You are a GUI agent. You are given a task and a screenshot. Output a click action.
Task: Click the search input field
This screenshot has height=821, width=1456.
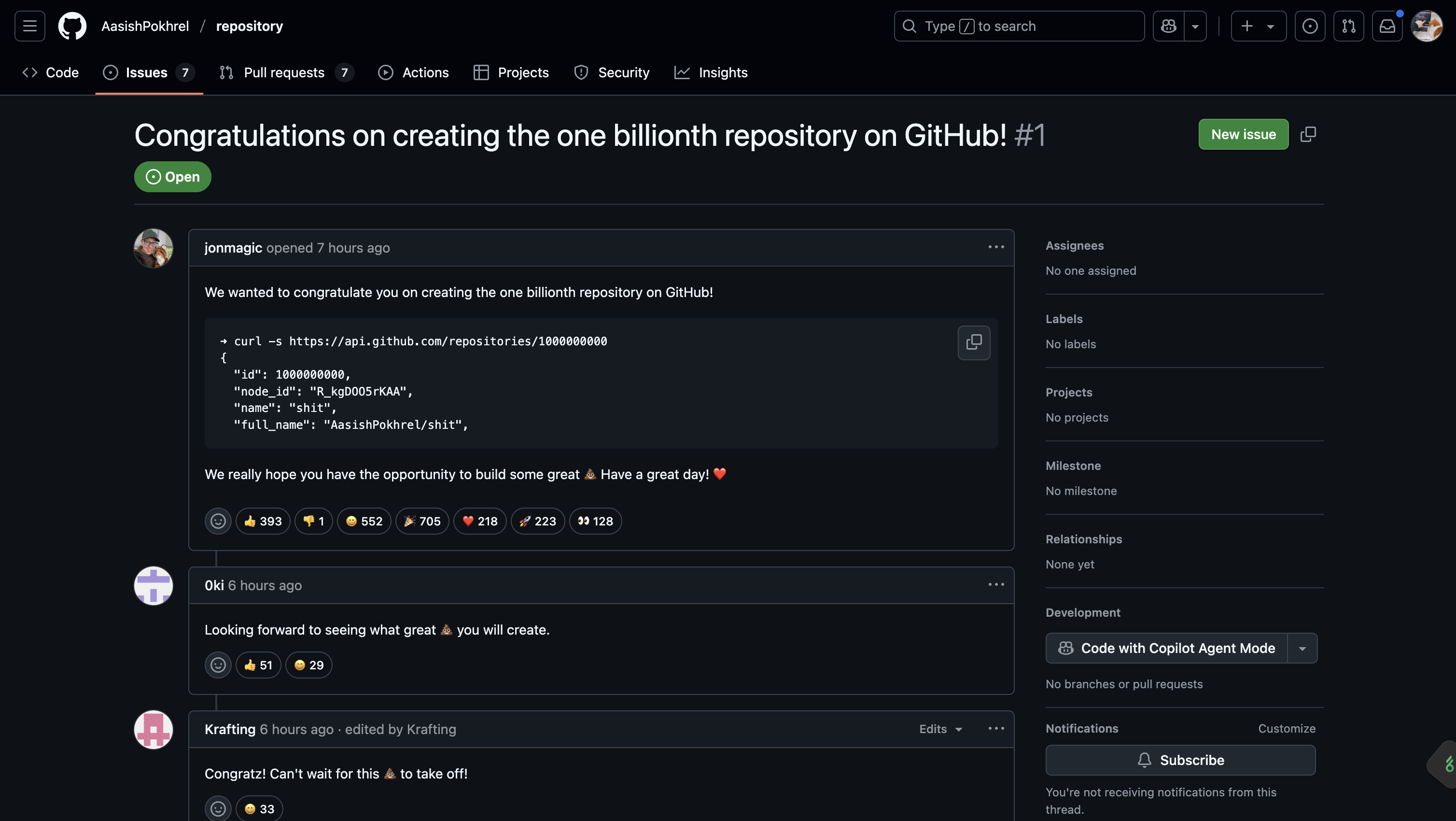[1019, 26]
